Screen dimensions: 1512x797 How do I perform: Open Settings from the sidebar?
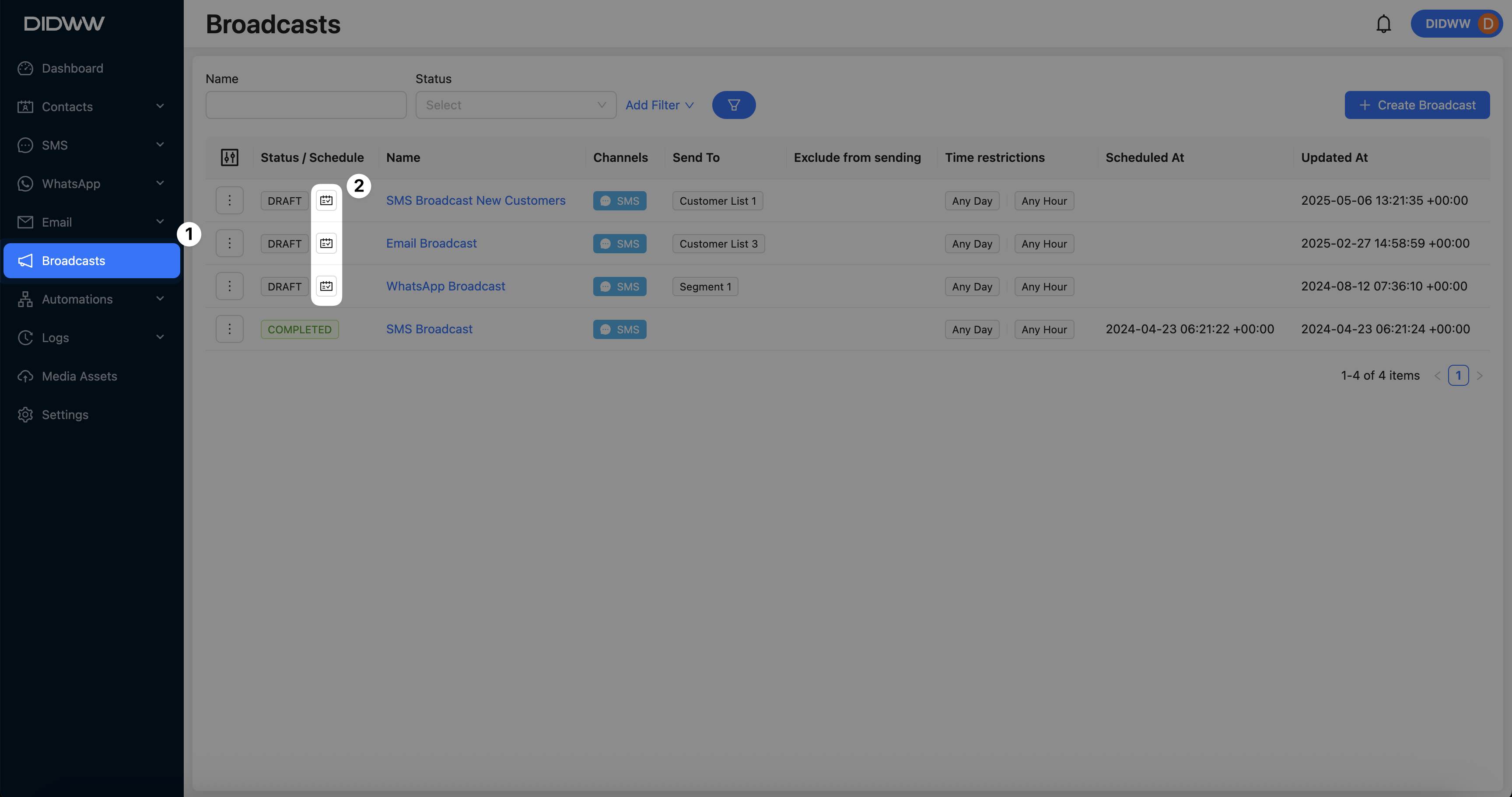click(65, 415)
